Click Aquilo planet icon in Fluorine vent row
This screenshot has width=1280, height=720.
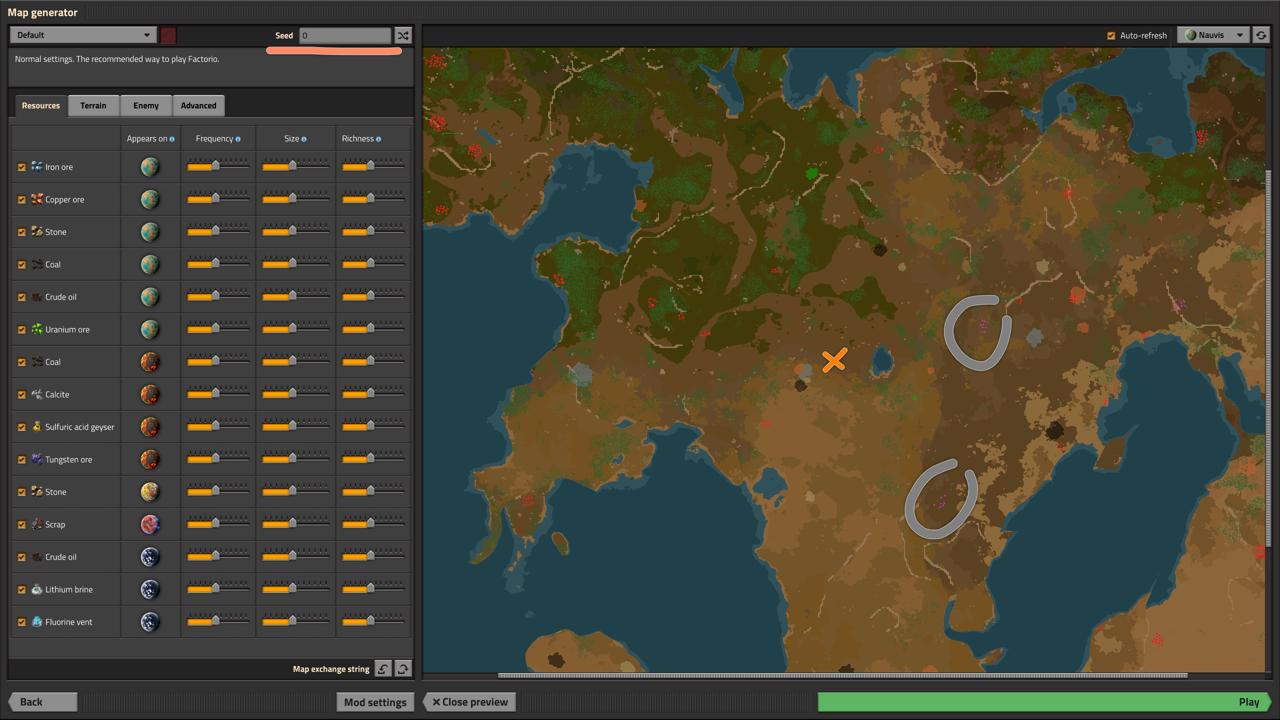[150, 622]
